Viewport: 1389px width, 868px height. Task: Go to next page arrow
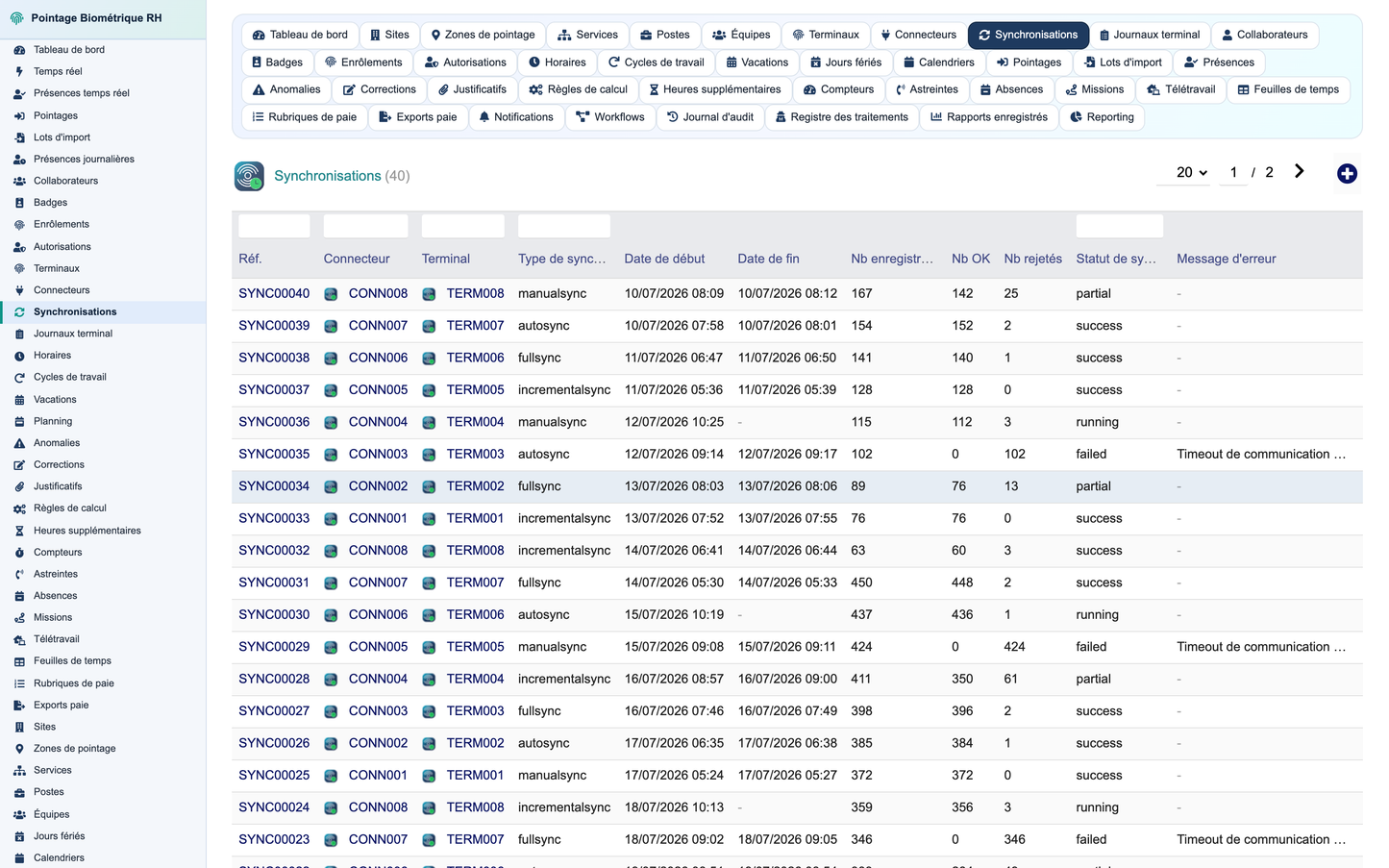tap(1299, 171)
